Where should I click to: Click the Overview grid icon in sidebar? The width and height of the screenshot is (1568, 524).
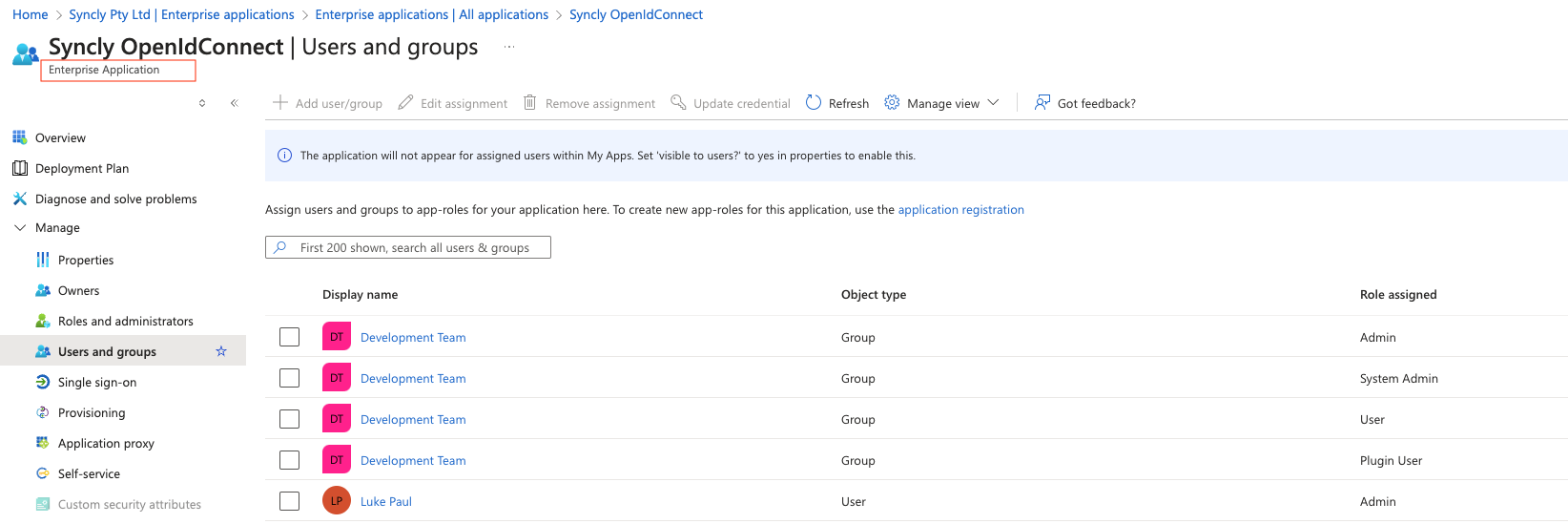(19, 137)
